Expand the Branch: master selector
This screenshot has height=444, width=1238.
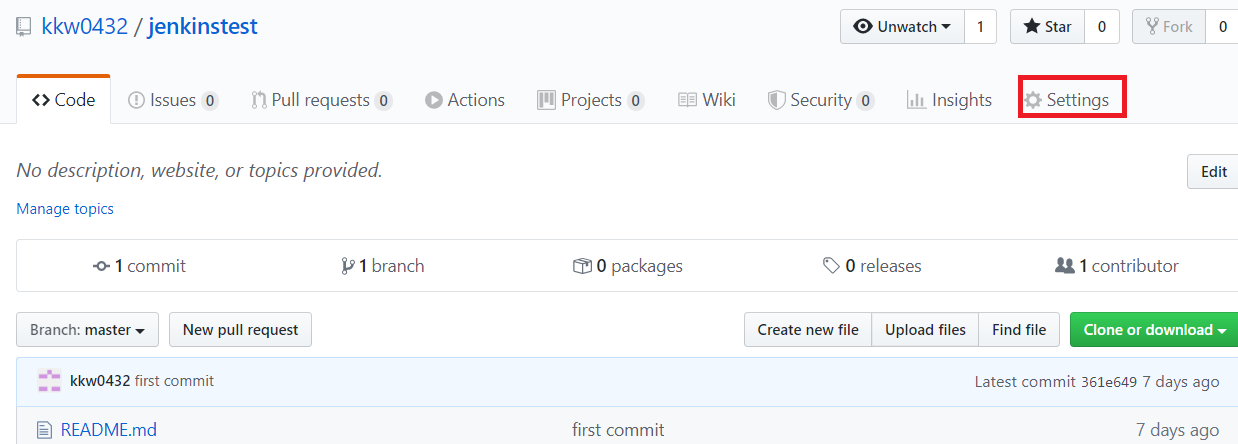[87, 330]
